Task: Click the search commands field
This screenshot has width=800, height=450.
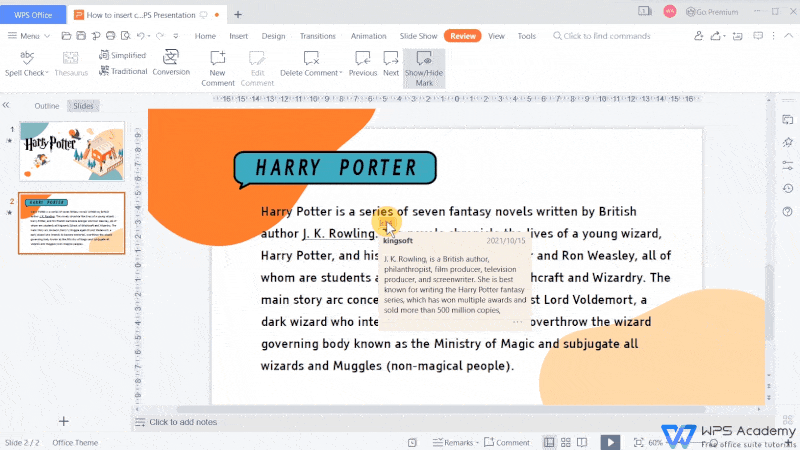Action: (x=602, y=36)
